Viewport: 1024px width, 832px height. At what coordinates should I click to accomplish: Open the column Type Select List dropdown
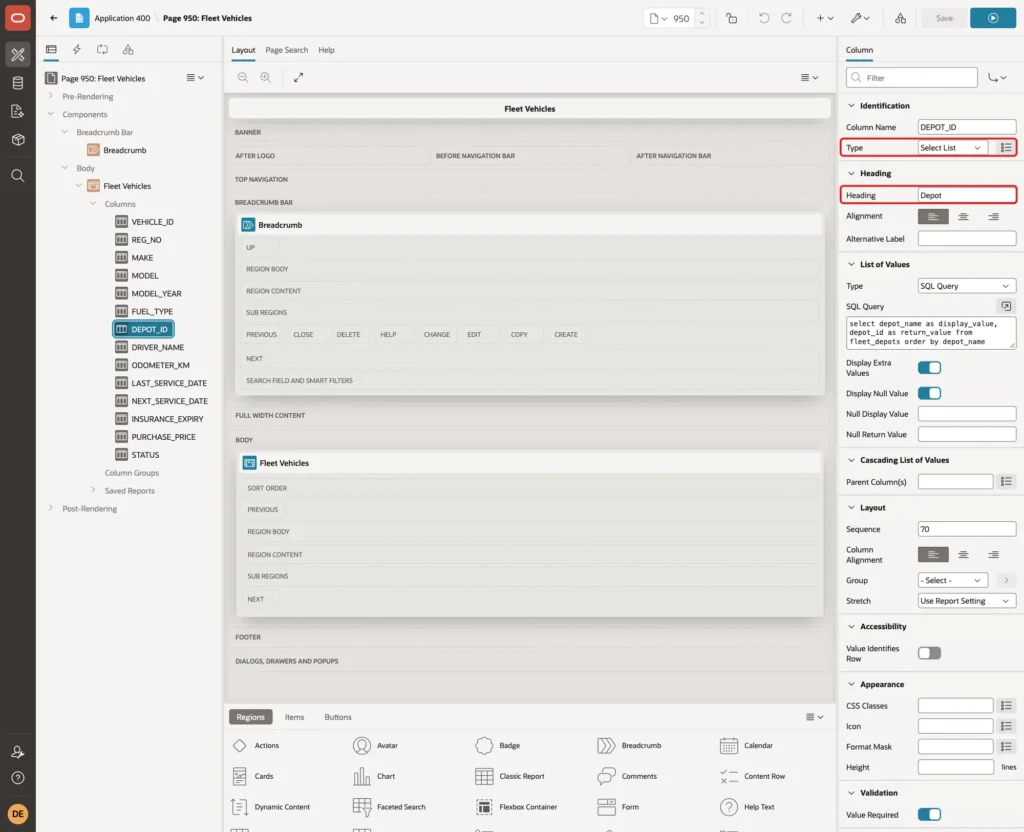[x=953, y=148]
